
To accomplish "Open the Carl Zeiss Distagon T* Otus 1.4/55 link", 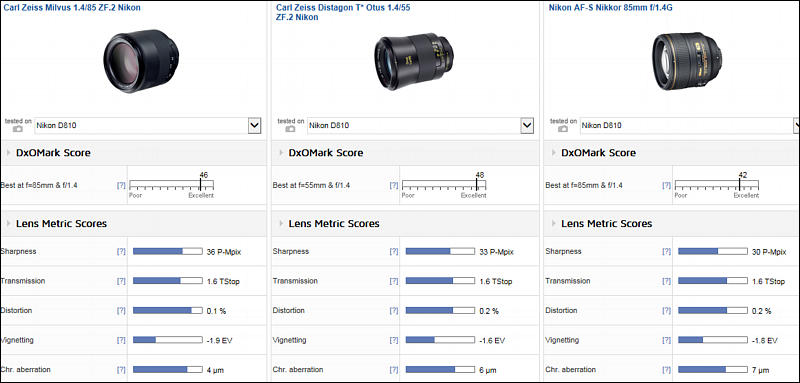I will tap(343, 12).
